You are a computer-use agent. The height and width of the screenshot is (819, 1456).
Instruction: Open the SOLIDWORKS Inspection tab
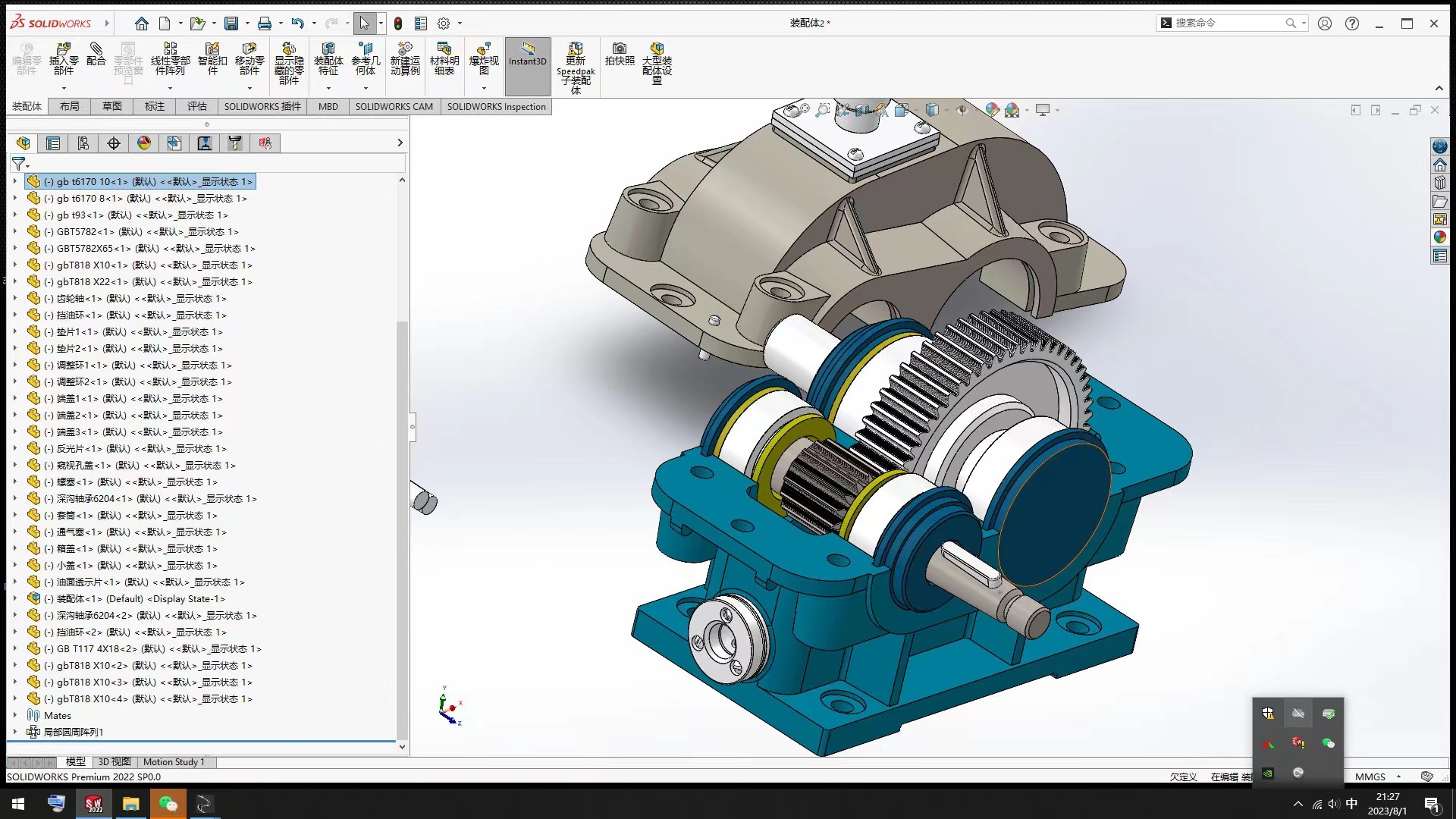click(x=496, y=106)
